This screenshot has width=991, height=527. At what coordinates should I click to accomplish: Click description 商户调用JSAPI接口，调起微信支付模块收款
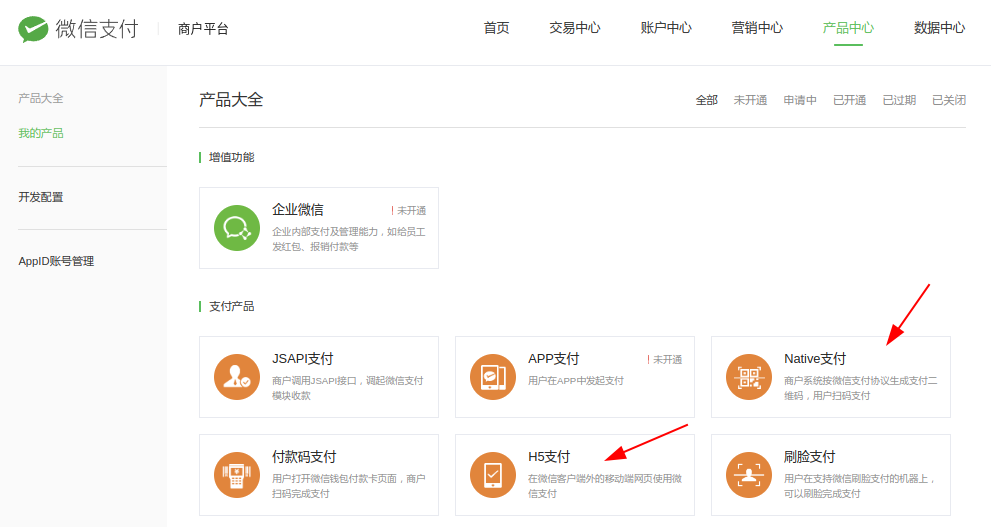pos(348,388)
